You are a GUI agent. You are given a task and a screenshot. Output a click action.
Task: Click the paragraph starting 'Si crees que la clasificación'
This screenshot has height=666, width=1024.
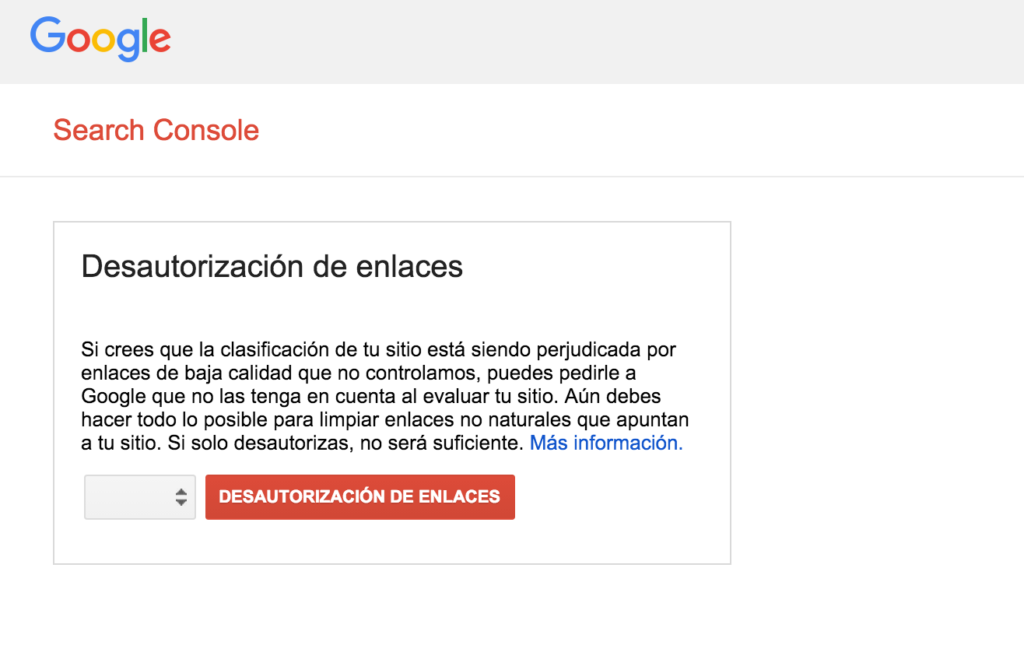tap(385, 396)
